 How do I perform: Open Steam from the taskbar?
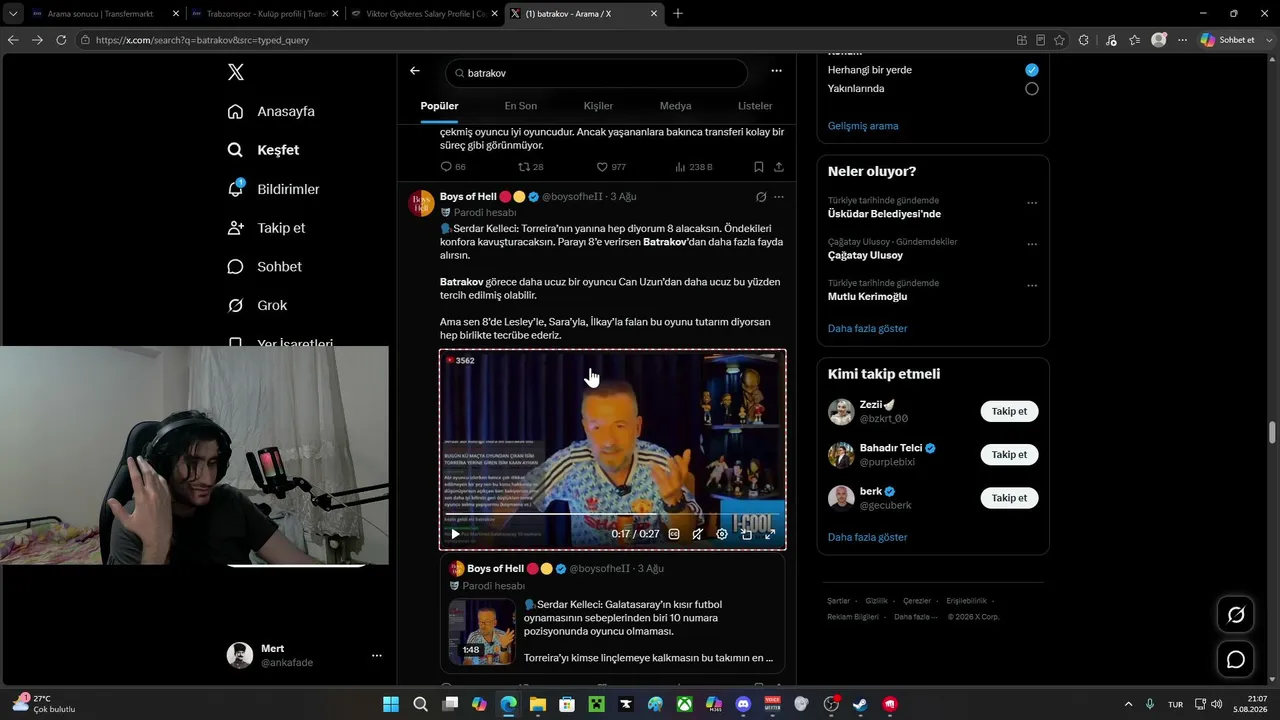click(x=860, y=704)
